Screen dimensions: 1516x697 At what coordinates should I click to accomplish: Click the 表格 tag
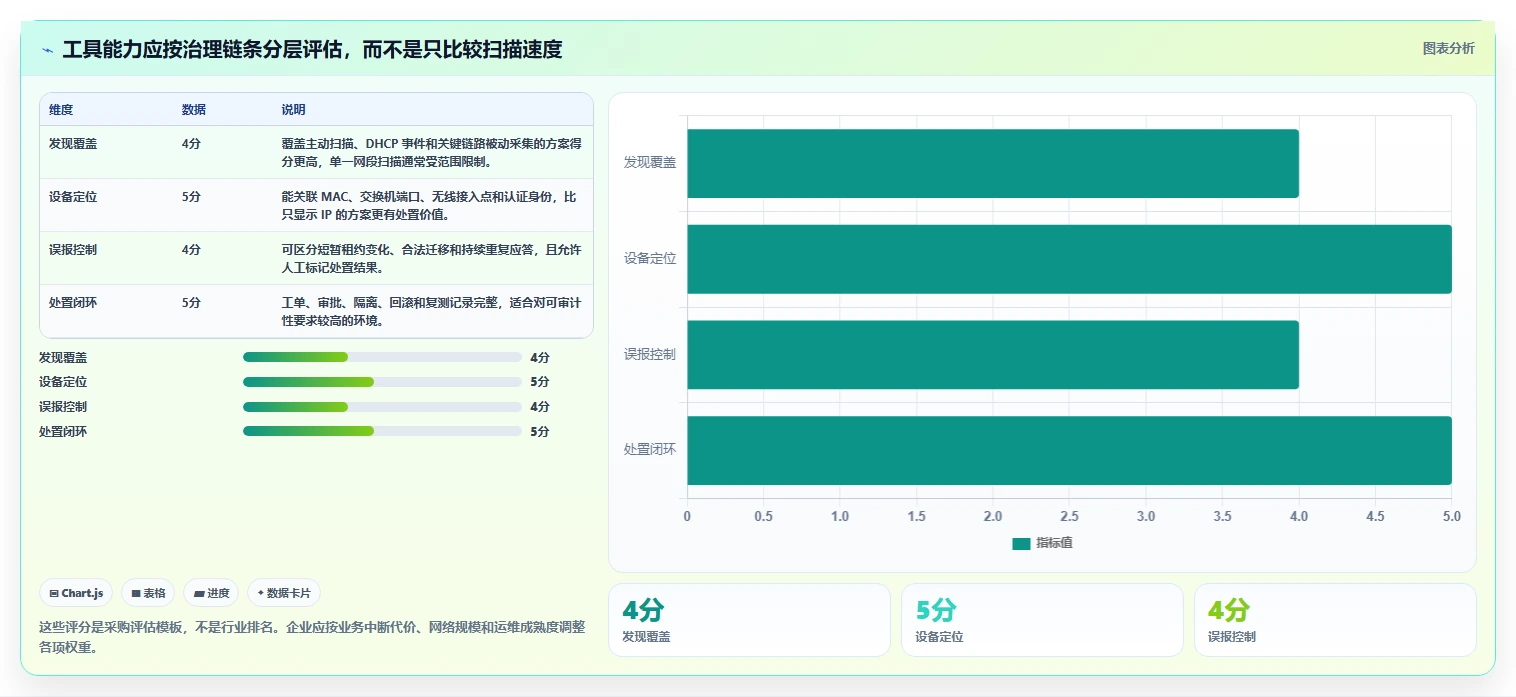coord(148,593)
